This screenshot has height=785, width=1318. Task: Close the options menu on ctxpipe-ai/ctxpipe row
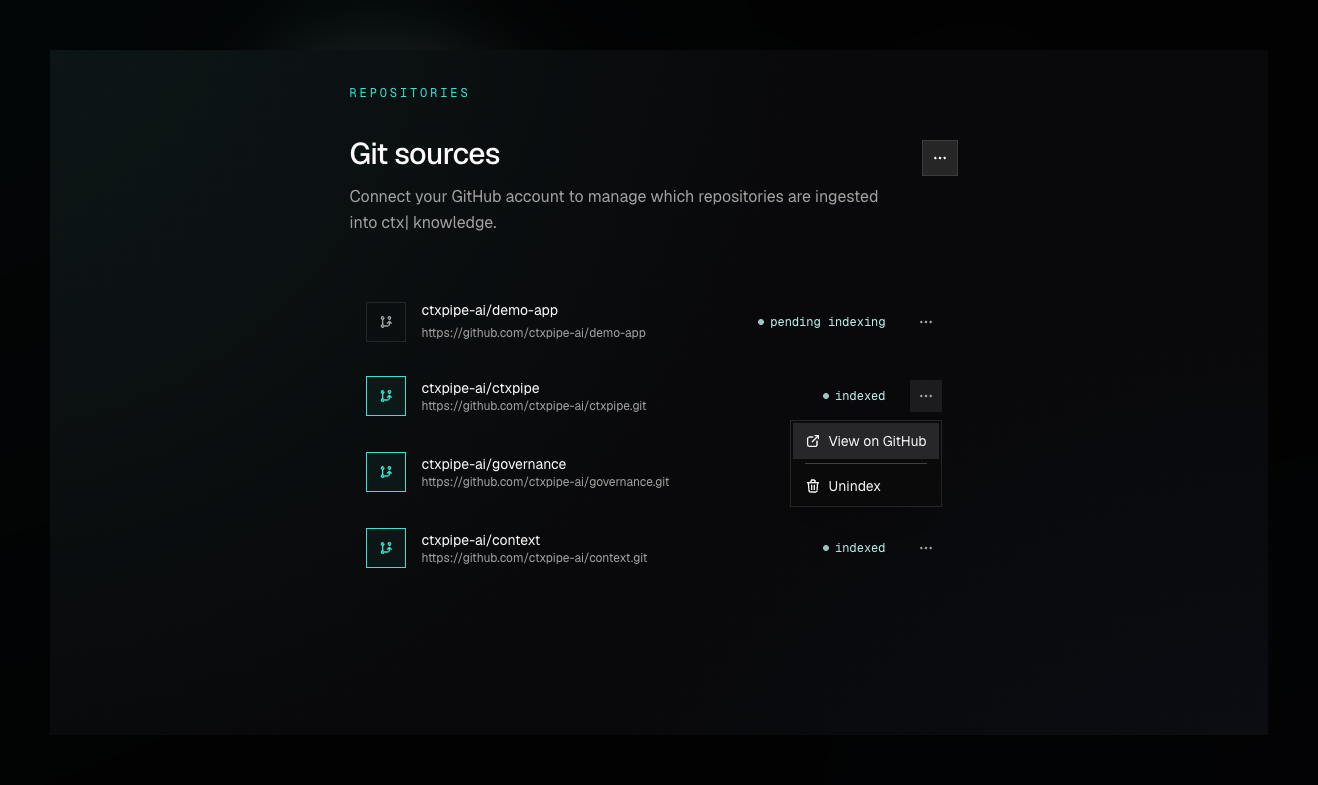926,396
